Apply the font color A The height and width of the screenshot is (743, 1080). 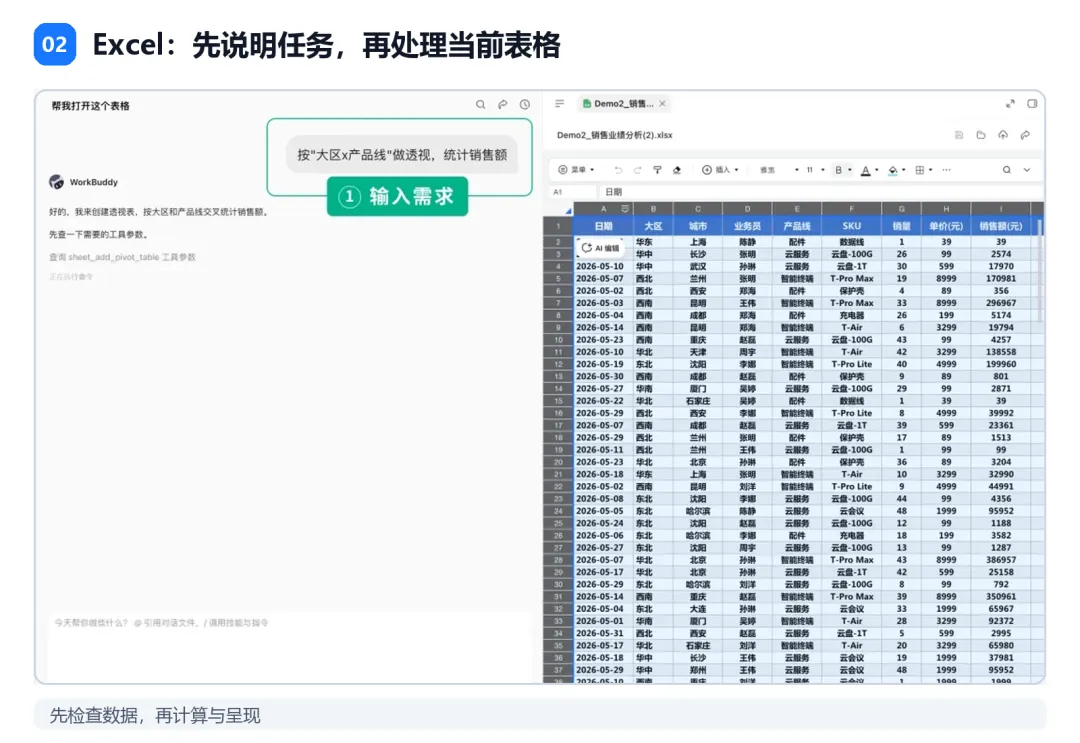pos(866,170)
